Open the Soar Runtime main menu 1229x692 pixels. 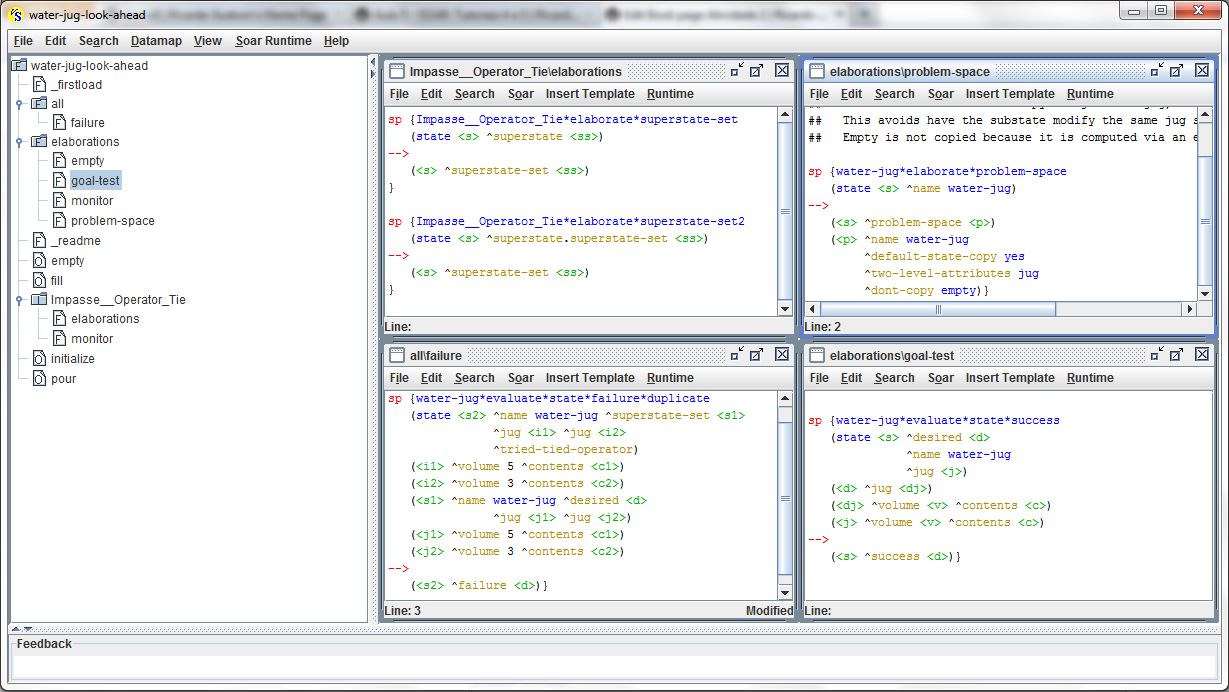pyautogui.click(x=273, y=41)
